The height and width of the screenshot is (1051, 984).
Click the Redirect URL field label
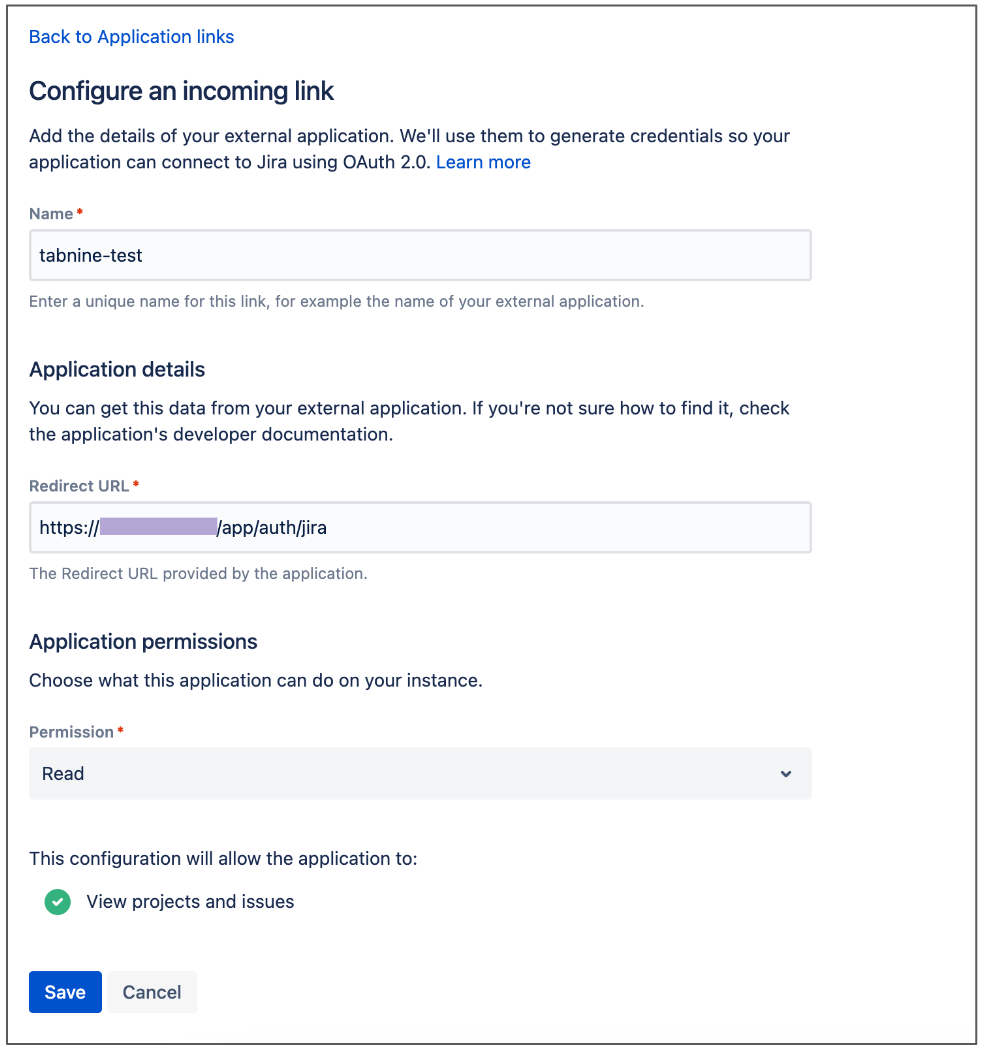(x=79, y=486)
